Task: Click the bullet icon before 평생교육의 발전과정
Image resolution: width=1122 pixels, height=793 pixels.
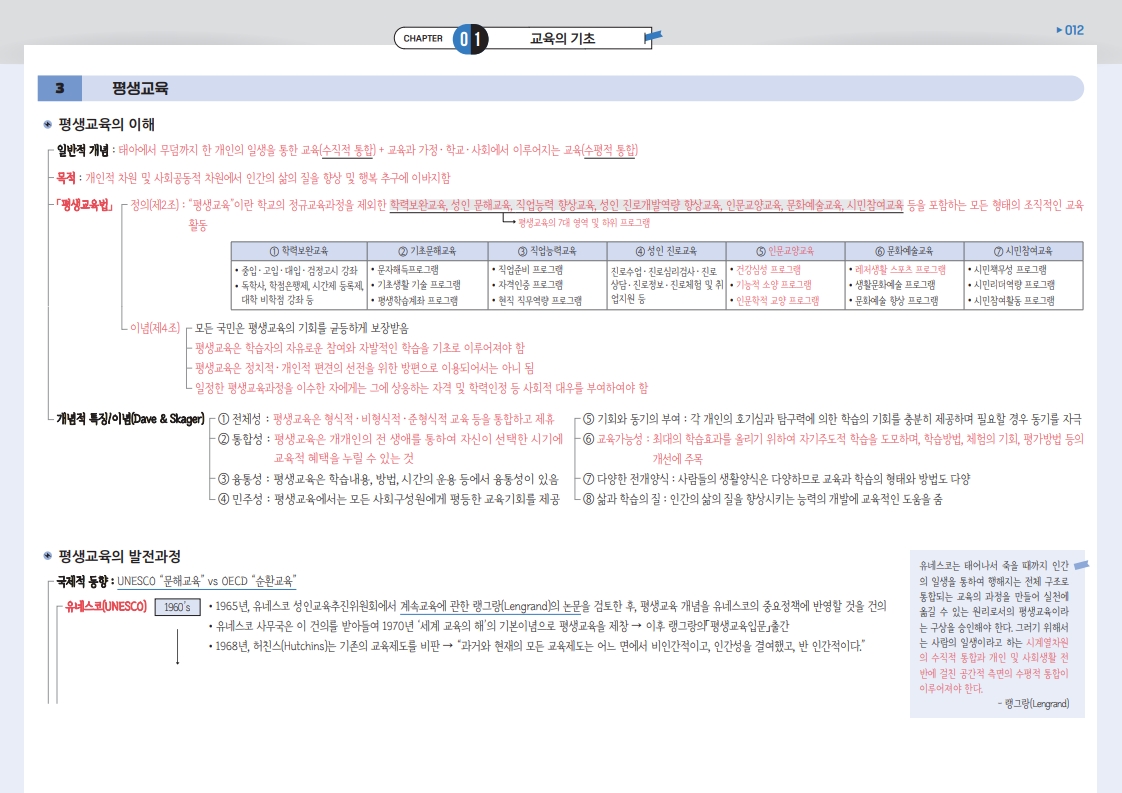Action: pos(47,556)
